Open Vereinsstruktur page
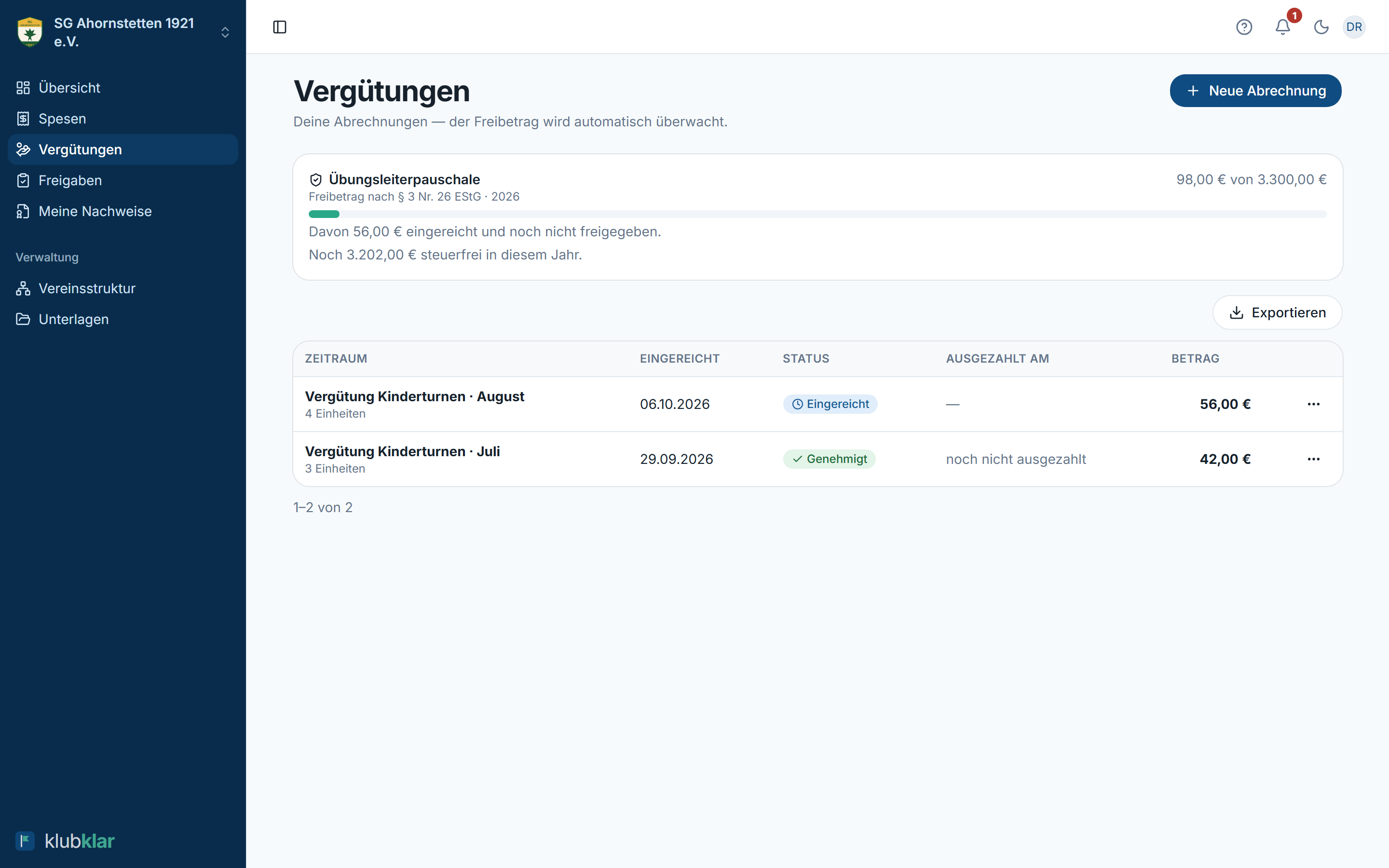The height and width of the screenshot is (868, 1389). 123,289
